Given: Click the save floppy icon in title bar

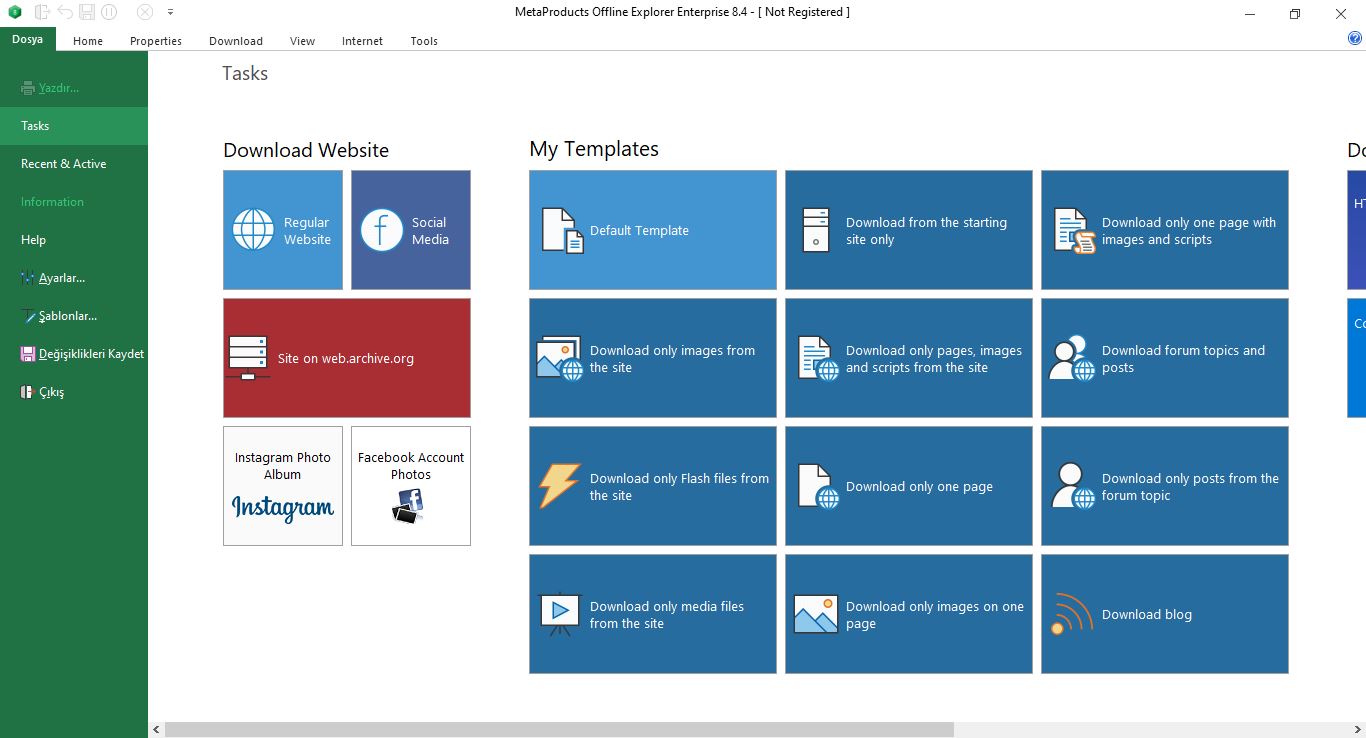Looking at the screenshot, I should click(x=87, y=12).
